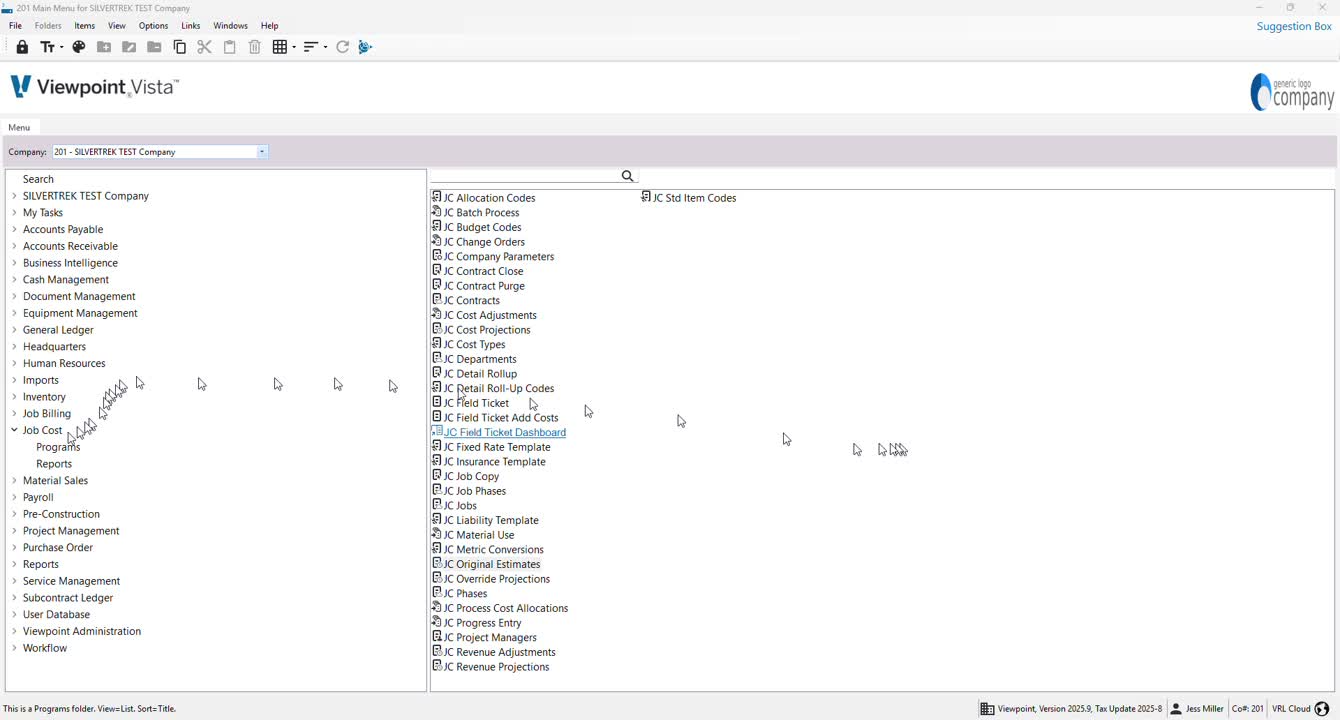Select Subcontract Ledger in the tree

tap(68, 598)
